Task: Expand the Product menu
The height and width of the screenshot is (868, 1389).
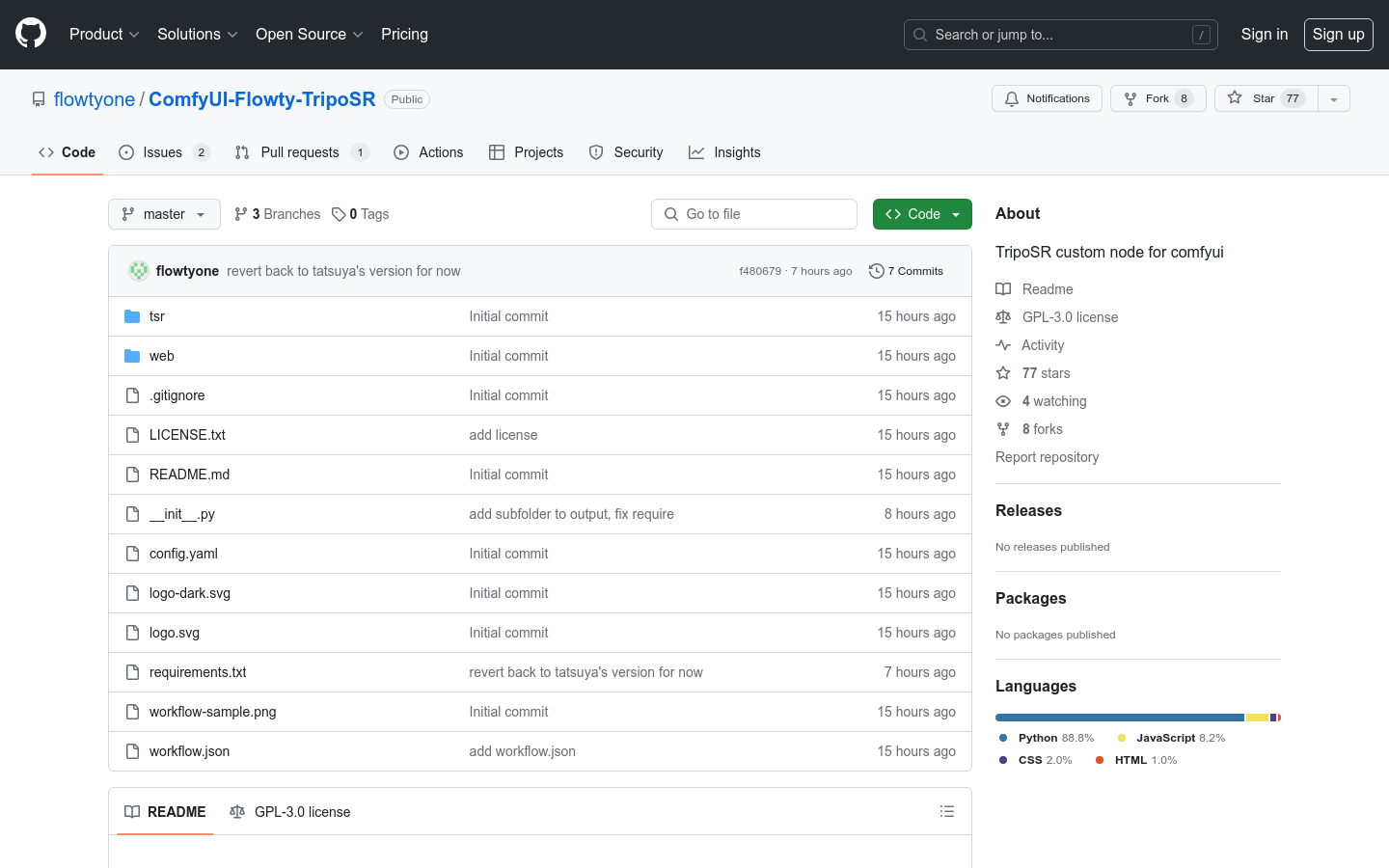Action: point(104,35)
